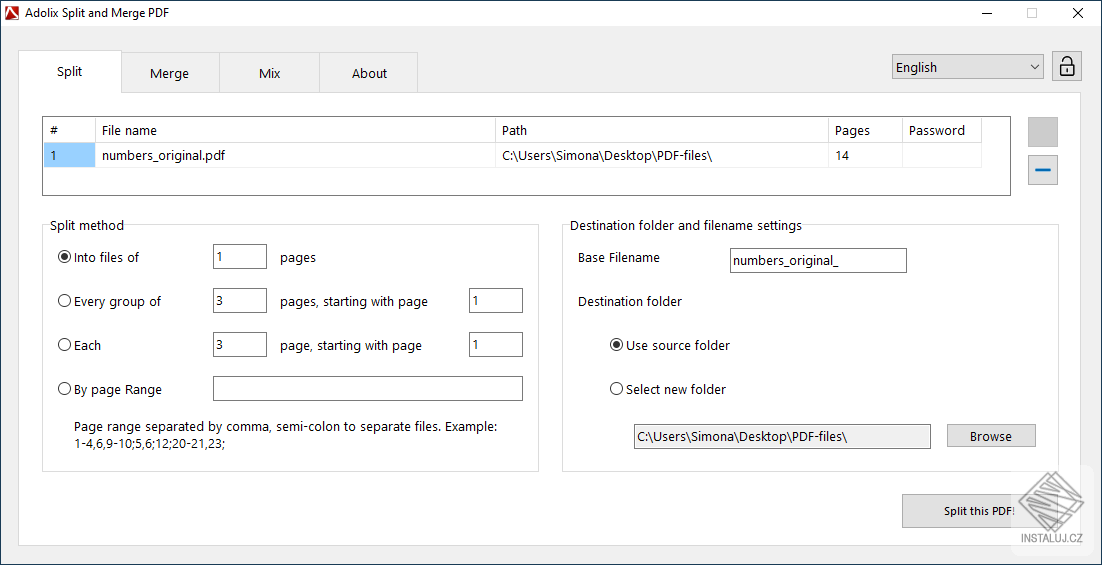This screenshot has height=565, width=1102.
Task: Click the Password column header
Action: tap(942, 130)
